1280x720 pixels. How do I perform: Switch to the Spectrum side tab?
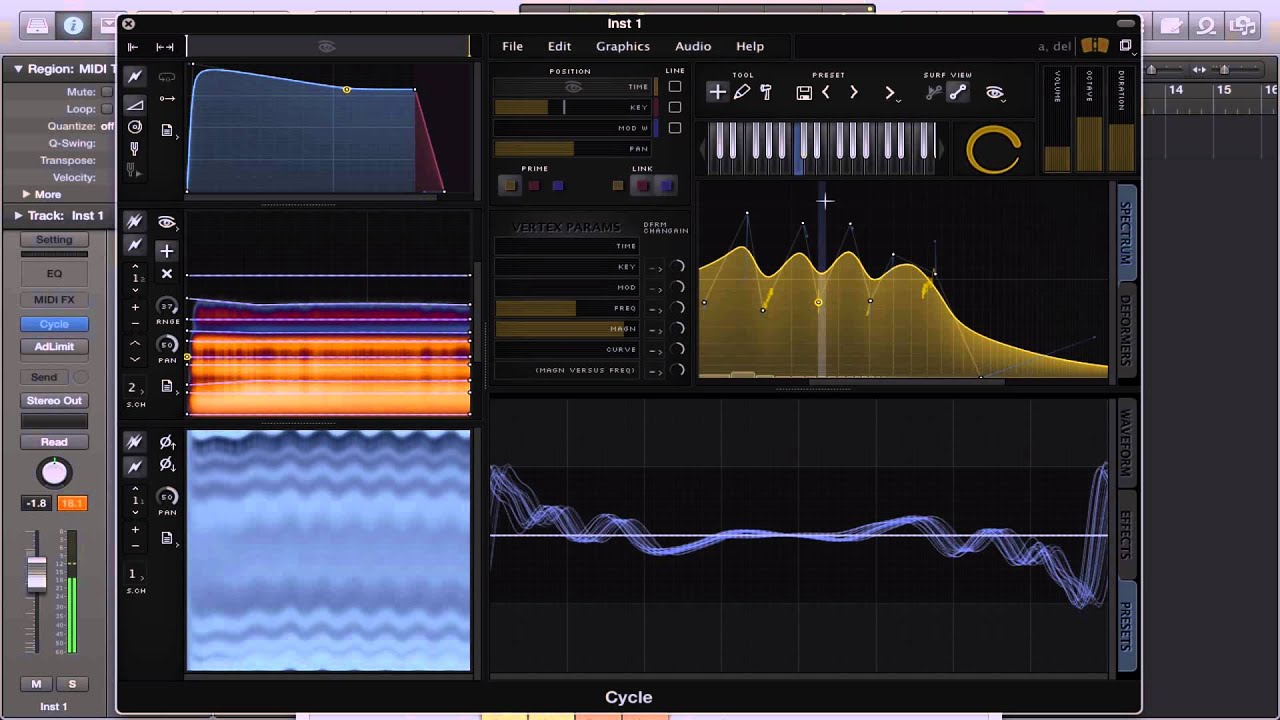[x=1126, y=233]
